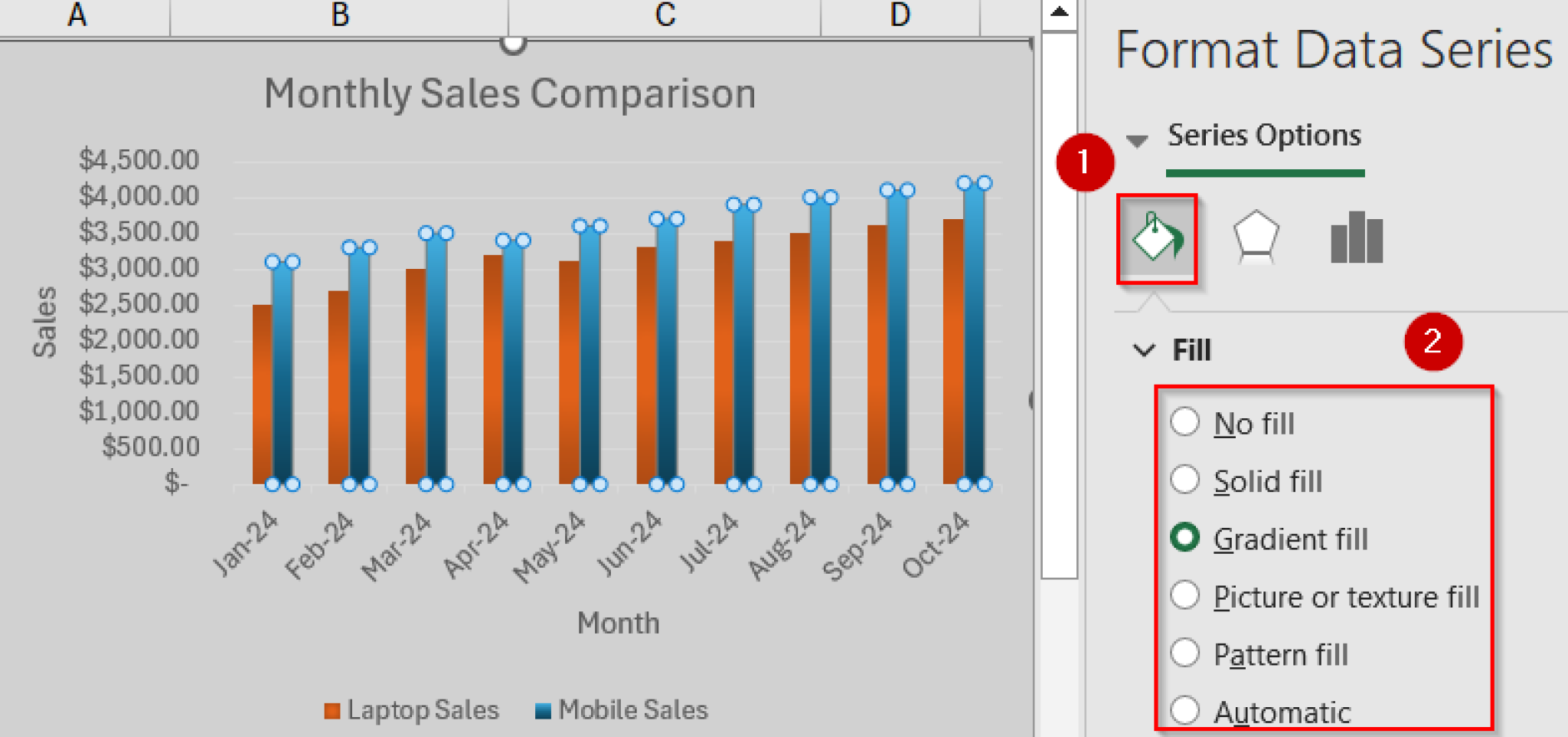Image resolution: width=1568 pixels, height=737 pixels.
Task: Collapse the Series Options section
Action: click(1137, 139)
